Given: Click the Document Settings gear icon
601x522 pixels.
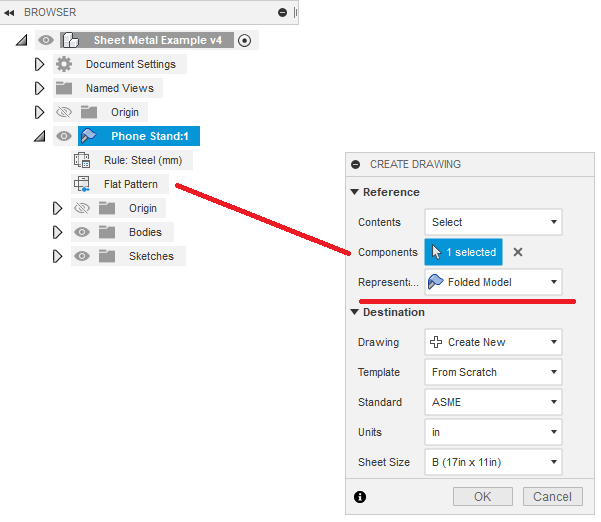Looking at the screenshot, I should [64, 64].
